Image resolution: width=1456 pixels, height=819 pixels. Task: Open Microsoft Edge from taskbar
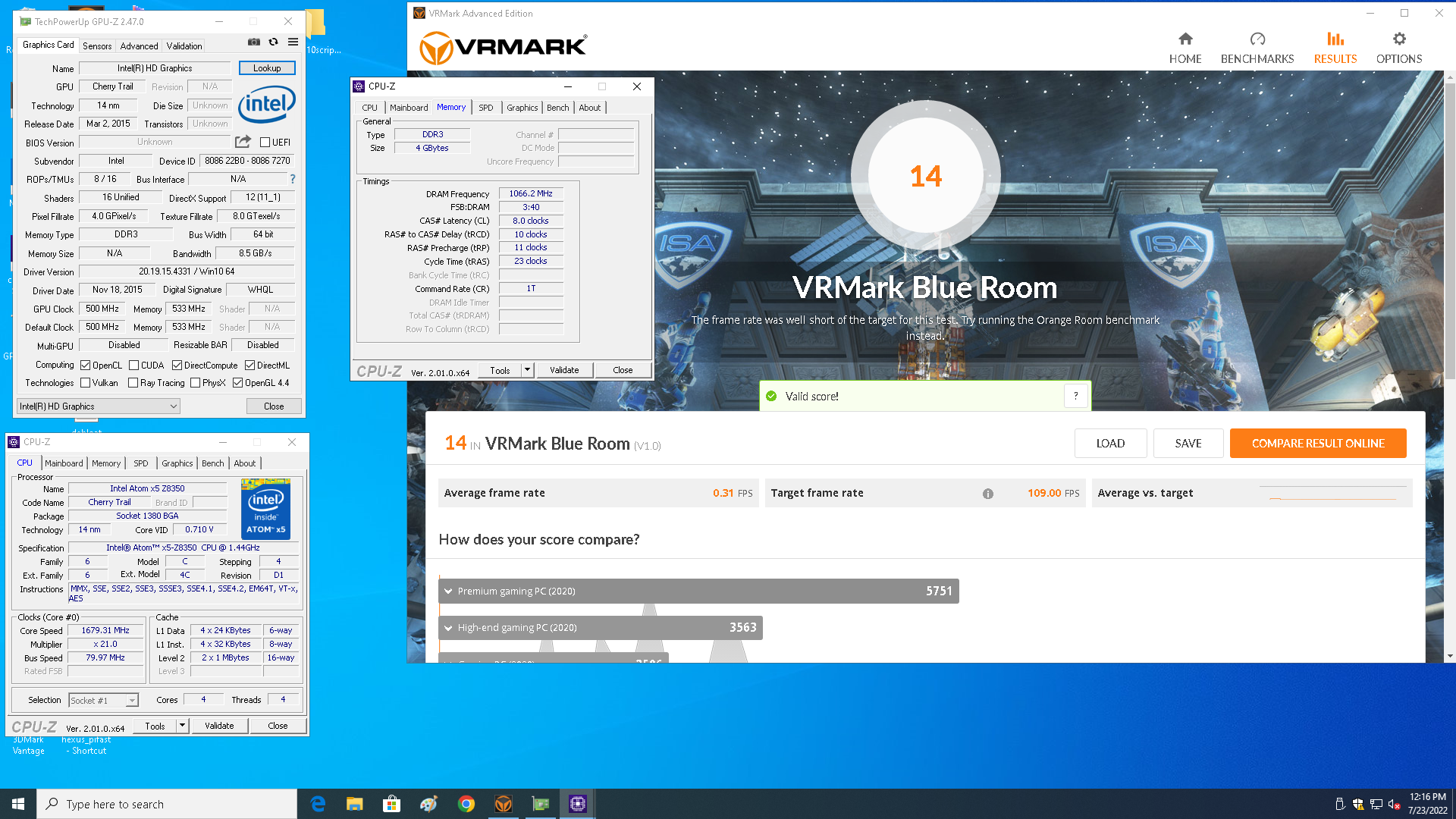pos(318,804)
